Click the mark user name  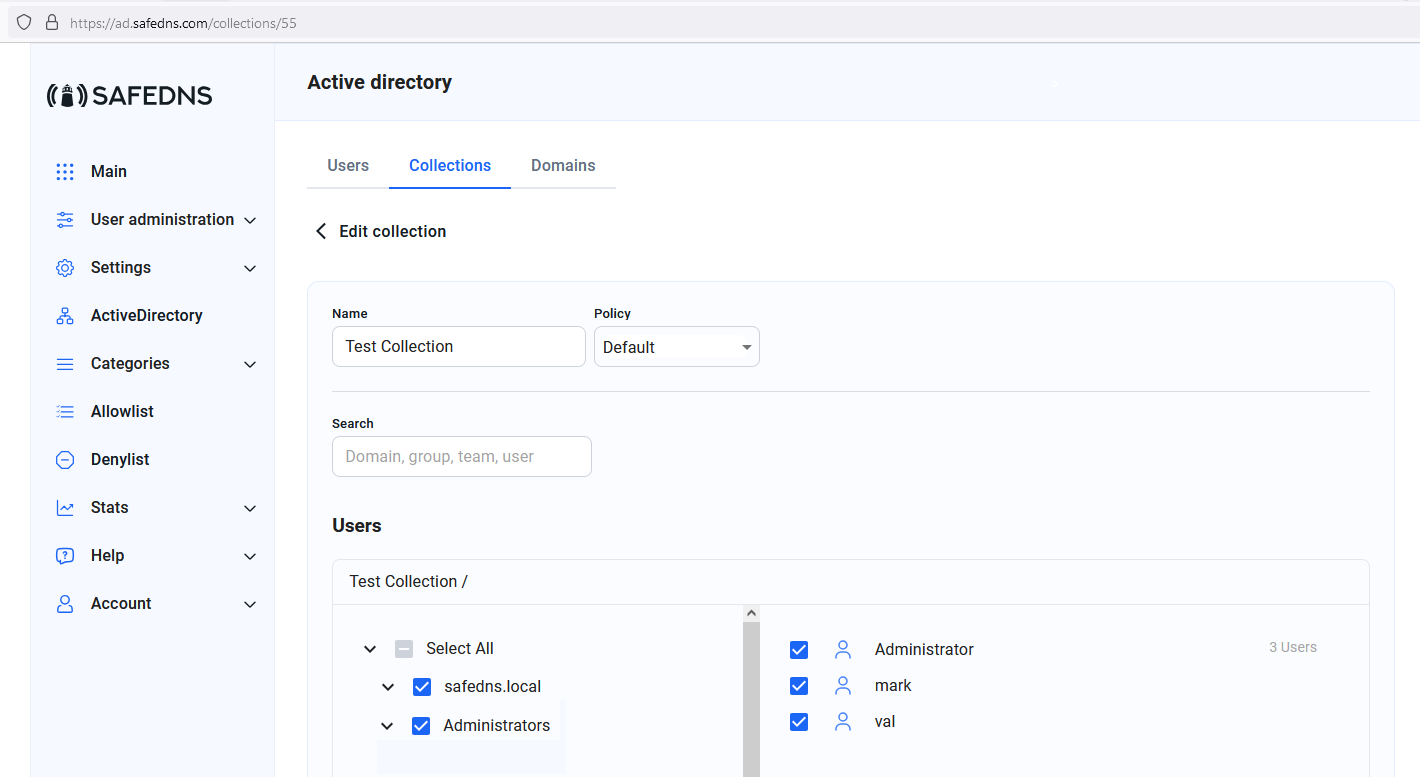pos(893,686)
